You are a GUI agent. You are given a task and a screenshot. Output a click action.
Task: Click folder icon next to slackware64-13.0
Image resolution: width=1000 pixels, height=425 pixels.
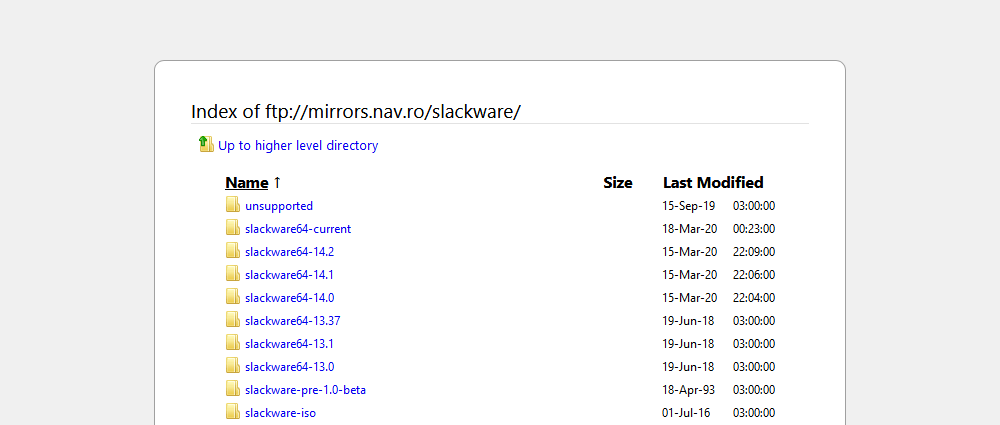pyautogui.click(x=233, y=366)
